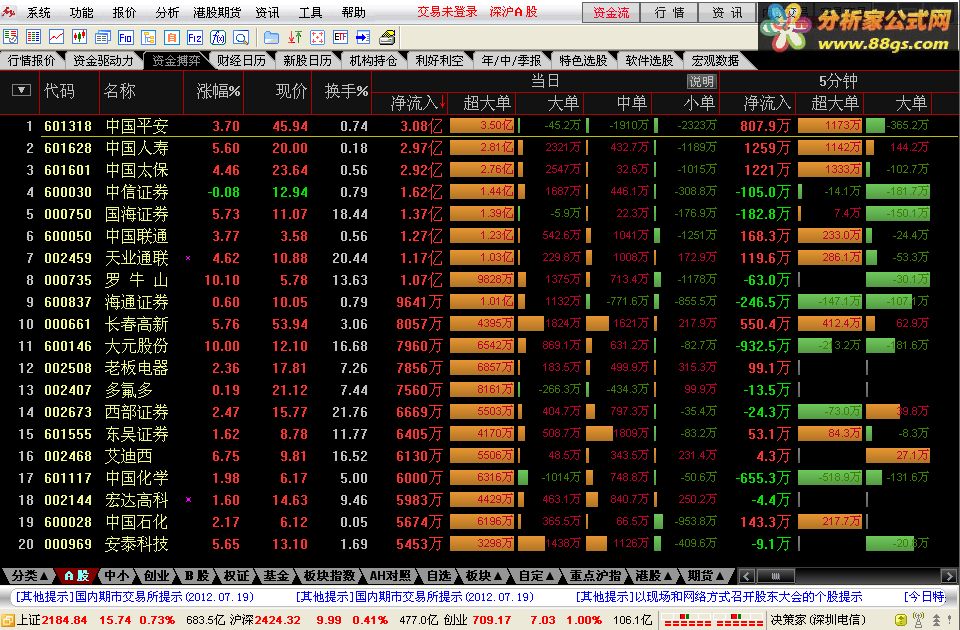Click the 资讯 button at top right
The image size is (960, 630).
[727, 12]
